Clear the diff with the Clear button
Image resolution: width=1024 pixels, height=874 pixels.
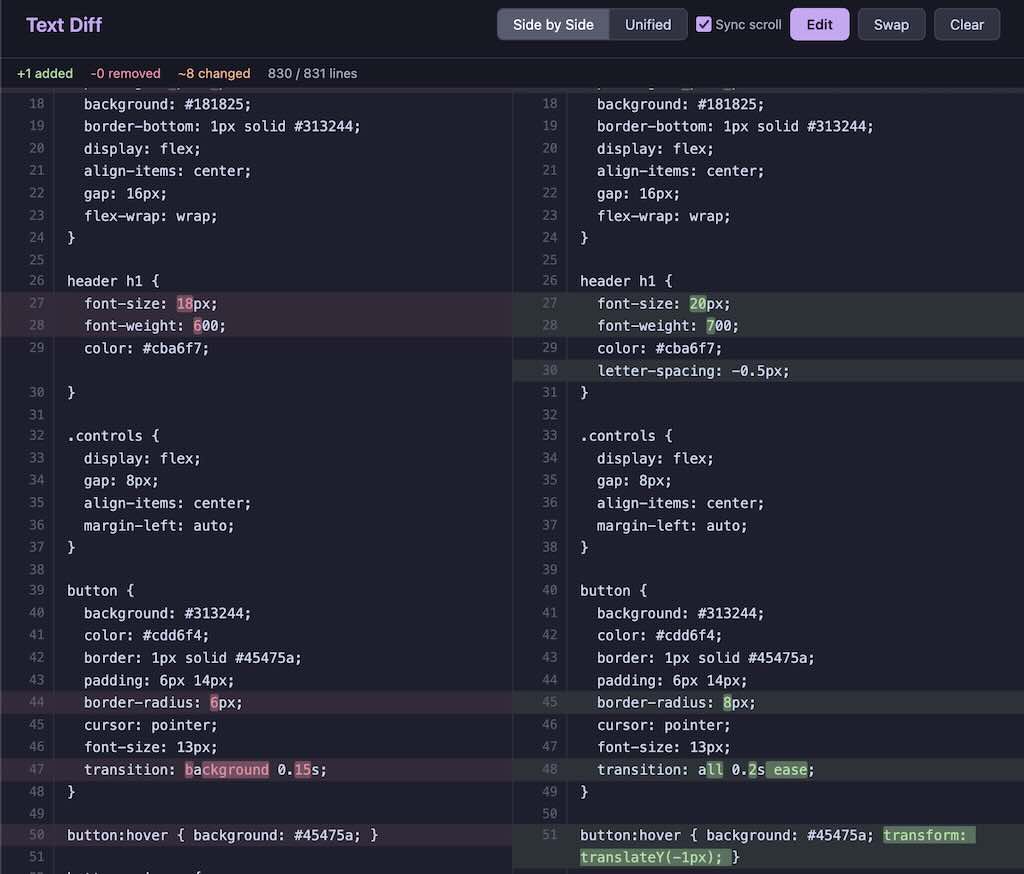pos(966,25)
